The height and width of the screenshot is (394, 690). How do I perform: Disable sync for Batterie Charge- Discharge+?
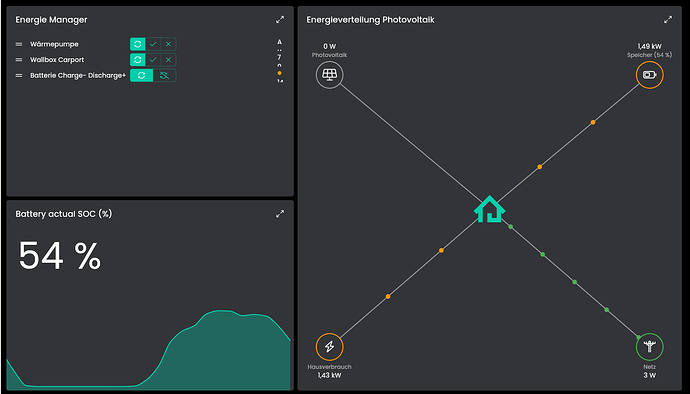click(x=164, y=75)
